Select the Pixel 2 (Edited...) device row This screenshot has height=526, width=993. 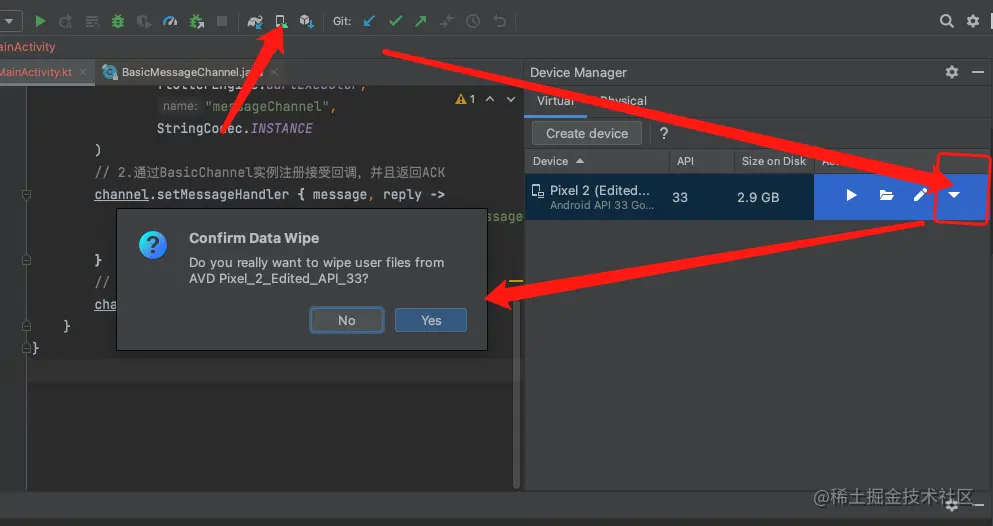pos(756,197)
